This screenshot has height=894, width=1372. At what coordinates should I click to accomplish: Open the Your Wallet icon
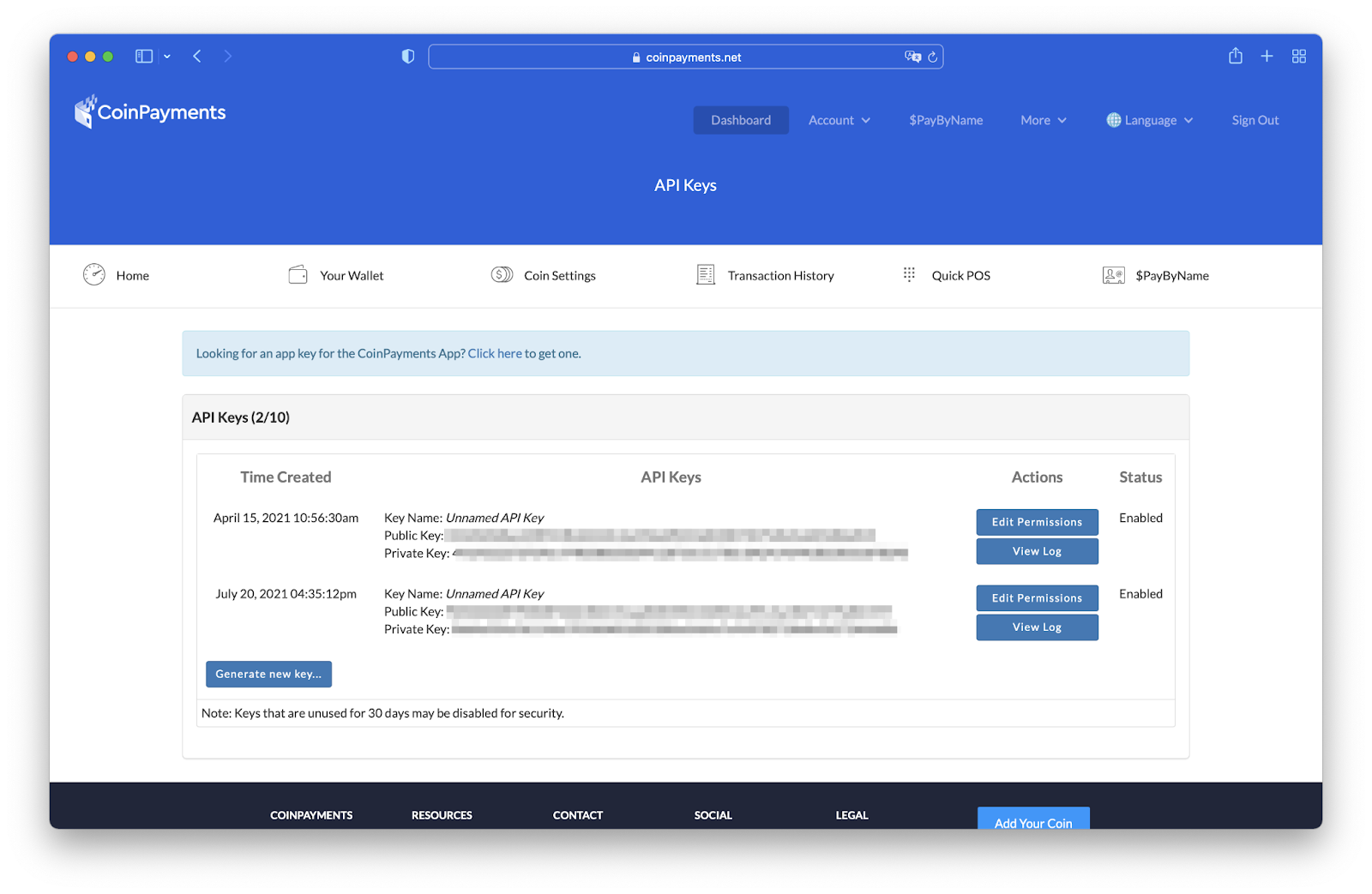(x=298, y=274)
